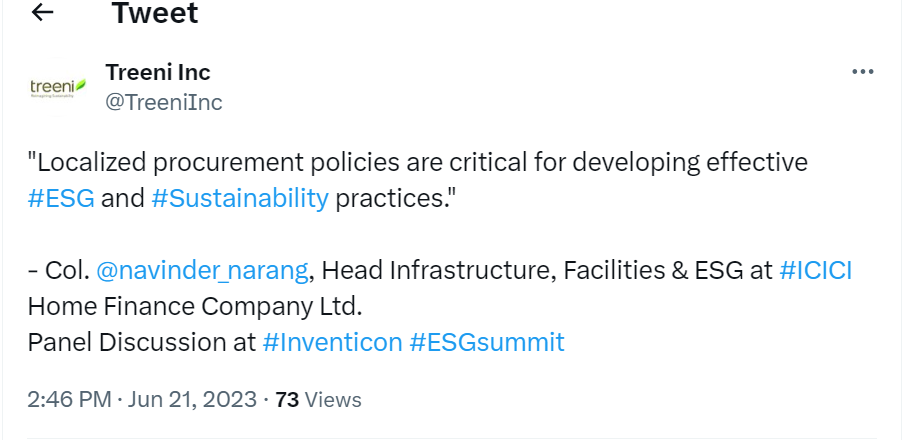This screenshot has height=440, width=903.
Task: Visit the @navinder_narang mention
Action: pyautogui.click(x=204, y=270)
